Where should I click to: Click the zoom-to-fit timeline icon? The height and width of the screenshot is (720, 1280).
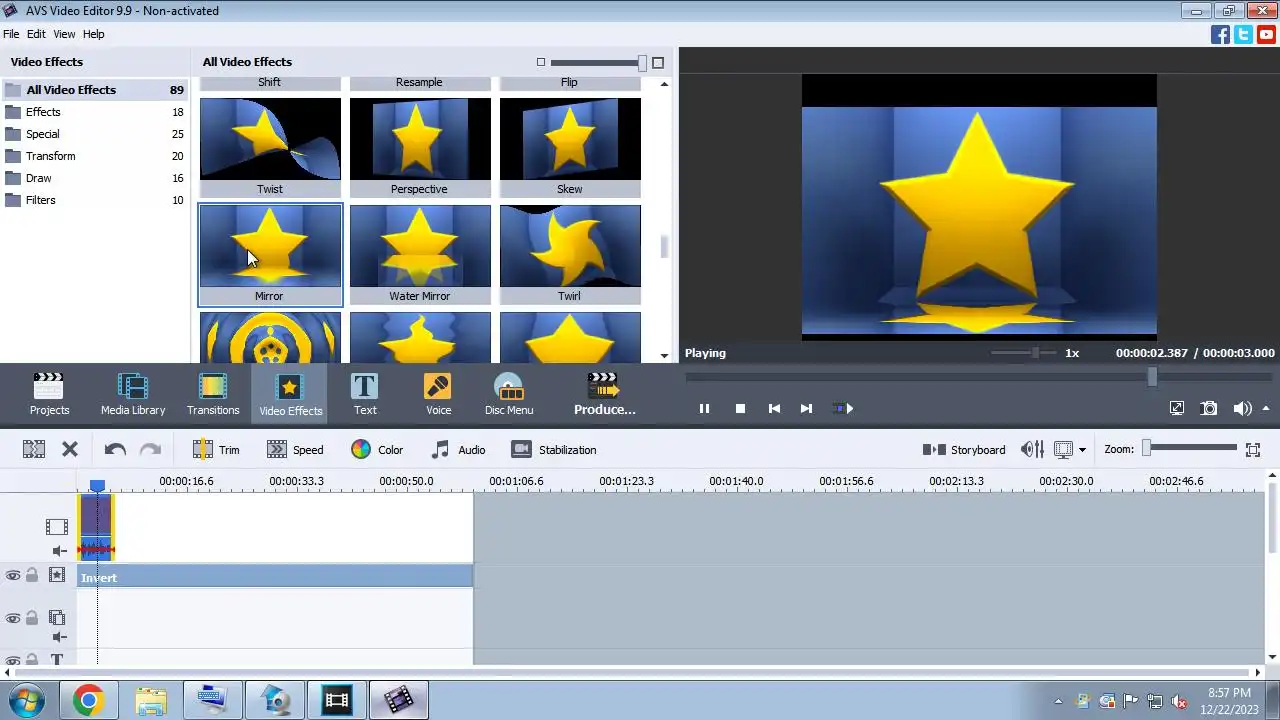pyautogui.click(x=1253, y=450)
